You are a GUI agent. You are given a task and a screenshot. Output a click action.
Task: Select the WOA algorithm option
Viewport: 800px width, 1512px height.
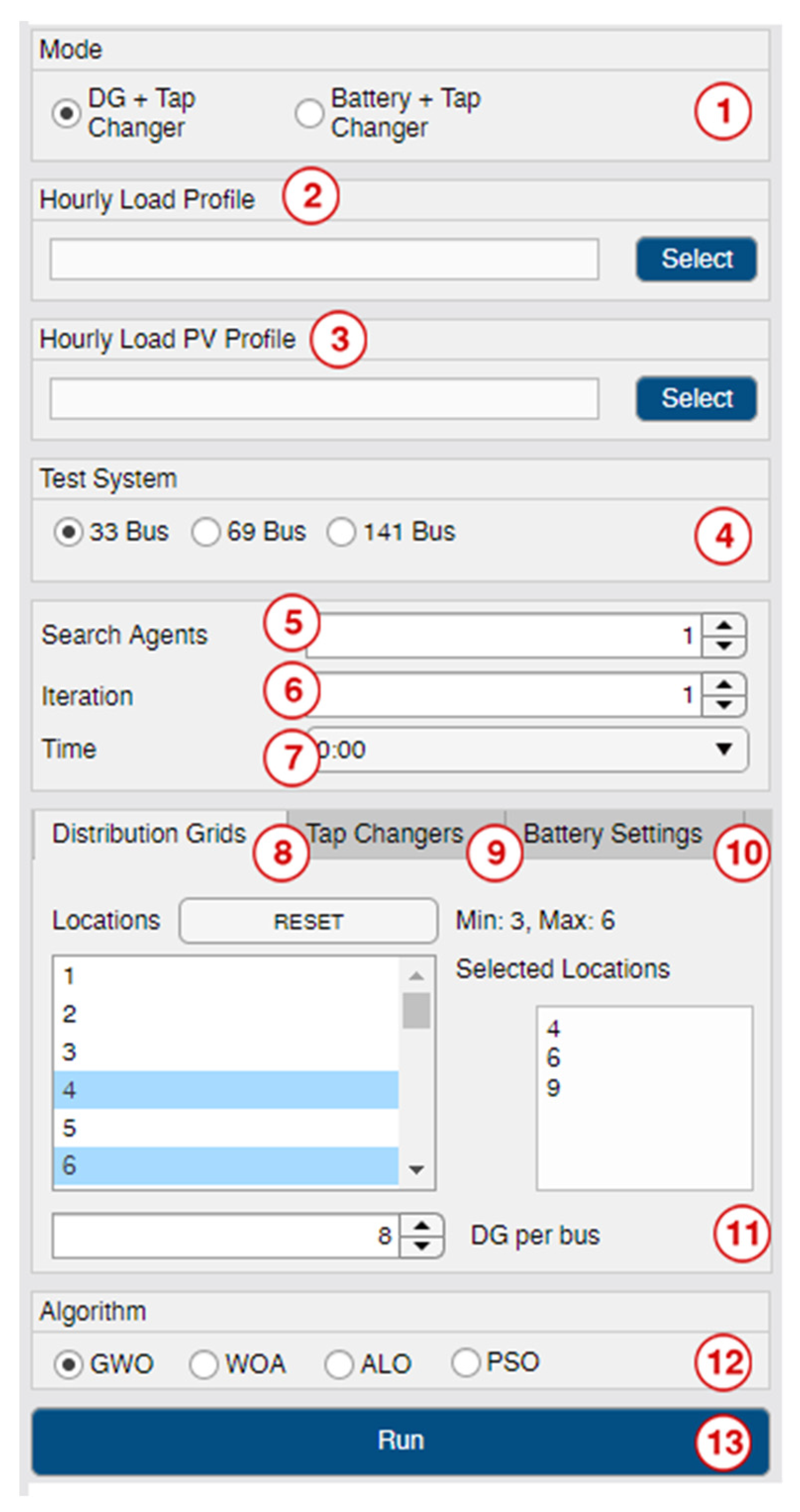tap(204, 1364)
